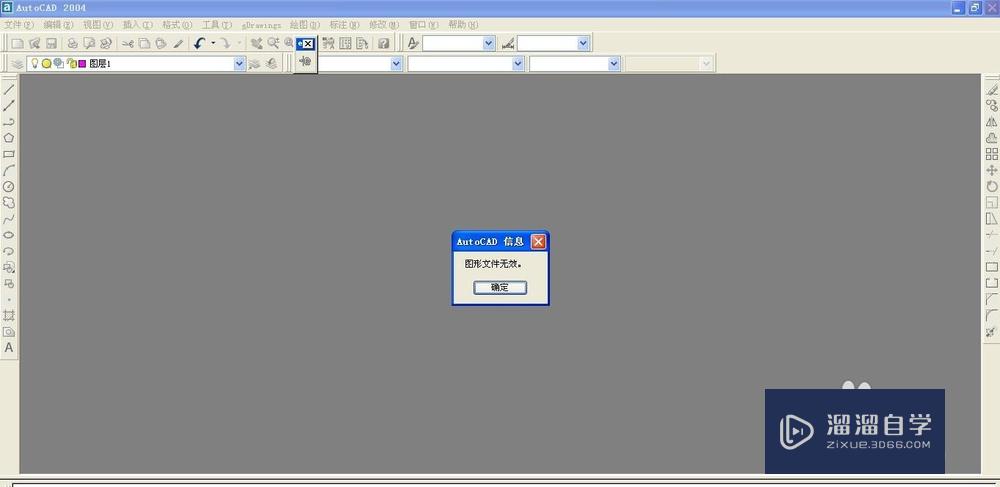Click the Help question mark icon
Screen dimensions: 1000x487
coord(383,43)
